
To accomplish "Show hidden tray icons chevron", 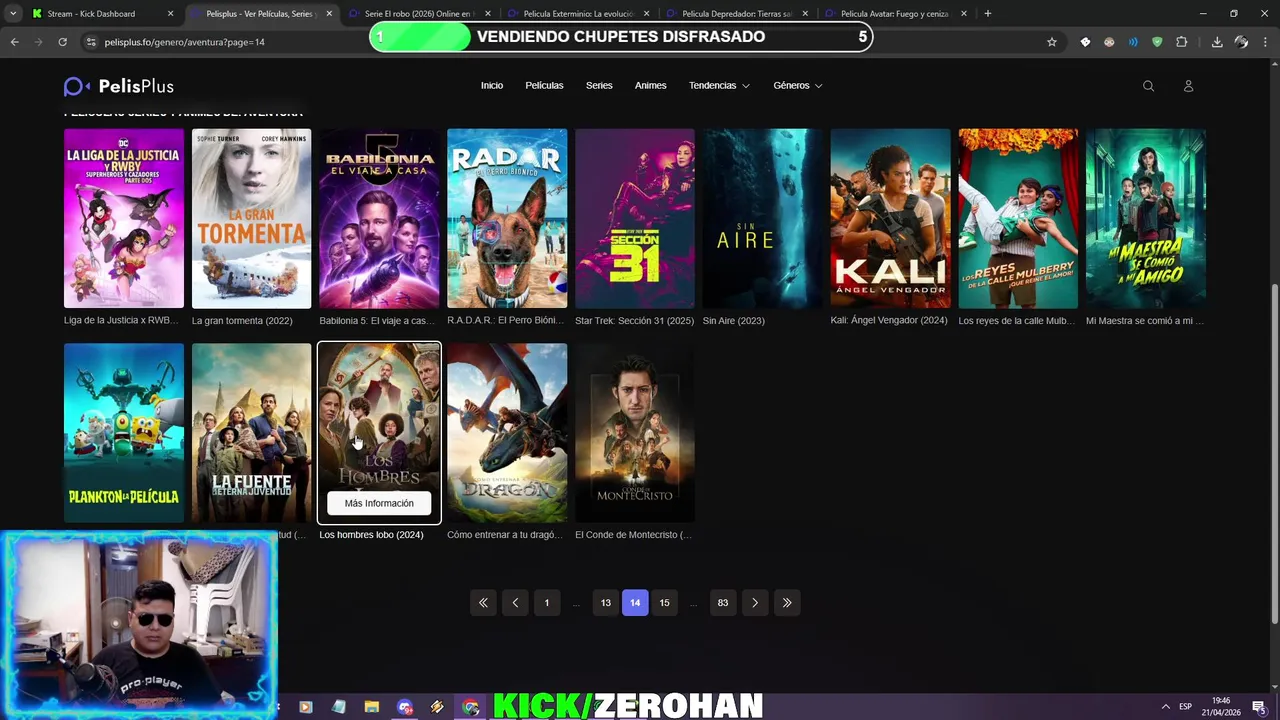I will coord(1165,707).
